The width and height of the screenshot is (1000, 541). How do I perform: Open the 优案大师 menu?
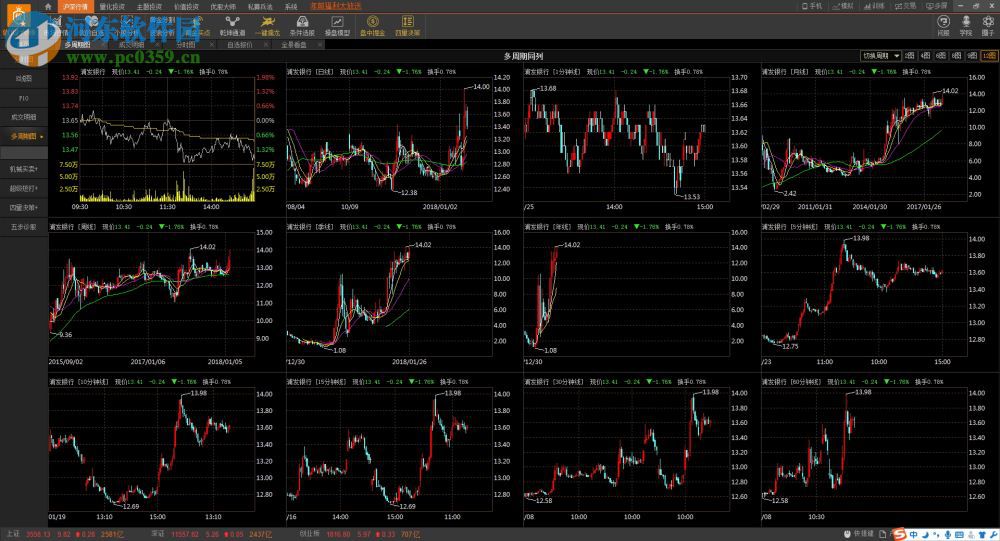click(223, 6)
